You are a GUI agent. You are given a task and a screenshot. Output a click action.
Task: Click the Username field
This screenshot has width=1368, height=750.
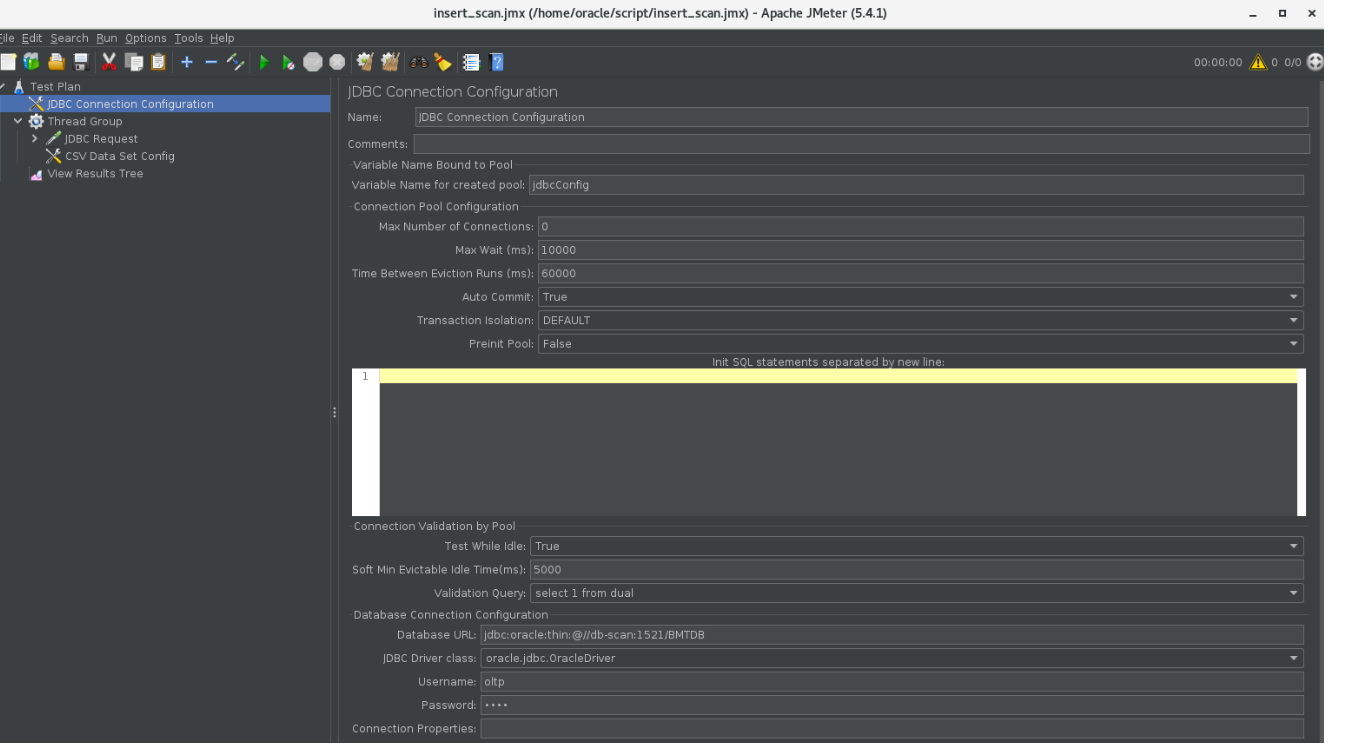[892, 682]
